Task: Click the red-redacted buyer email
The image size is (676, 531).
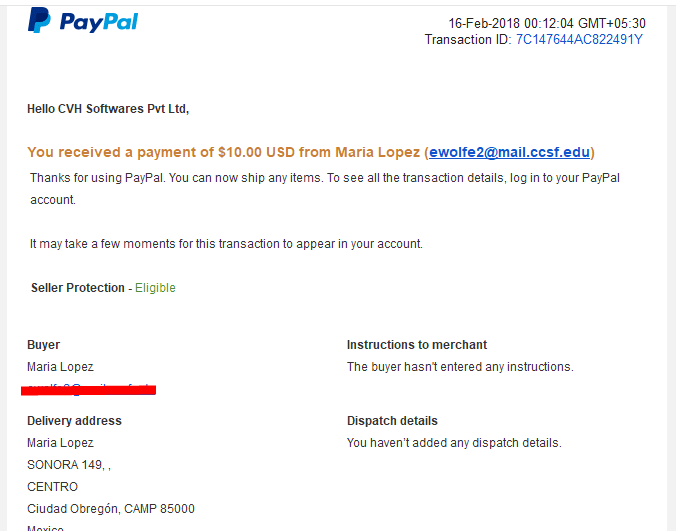Action: click(91, 388)
